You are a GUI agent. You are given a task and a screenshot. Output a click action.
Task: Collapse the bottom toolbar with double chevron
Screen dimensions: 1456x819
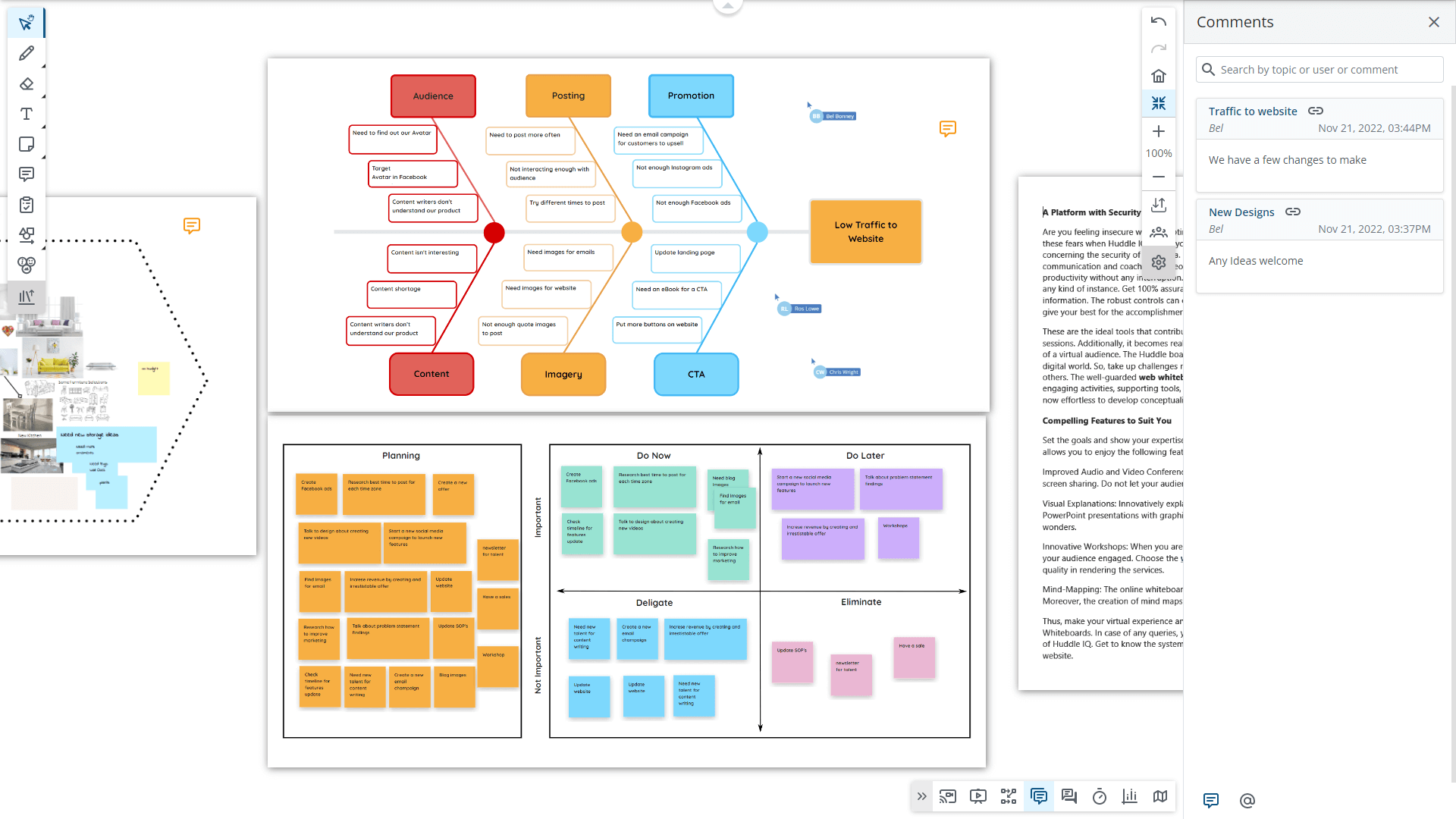(x=921, y=796)
